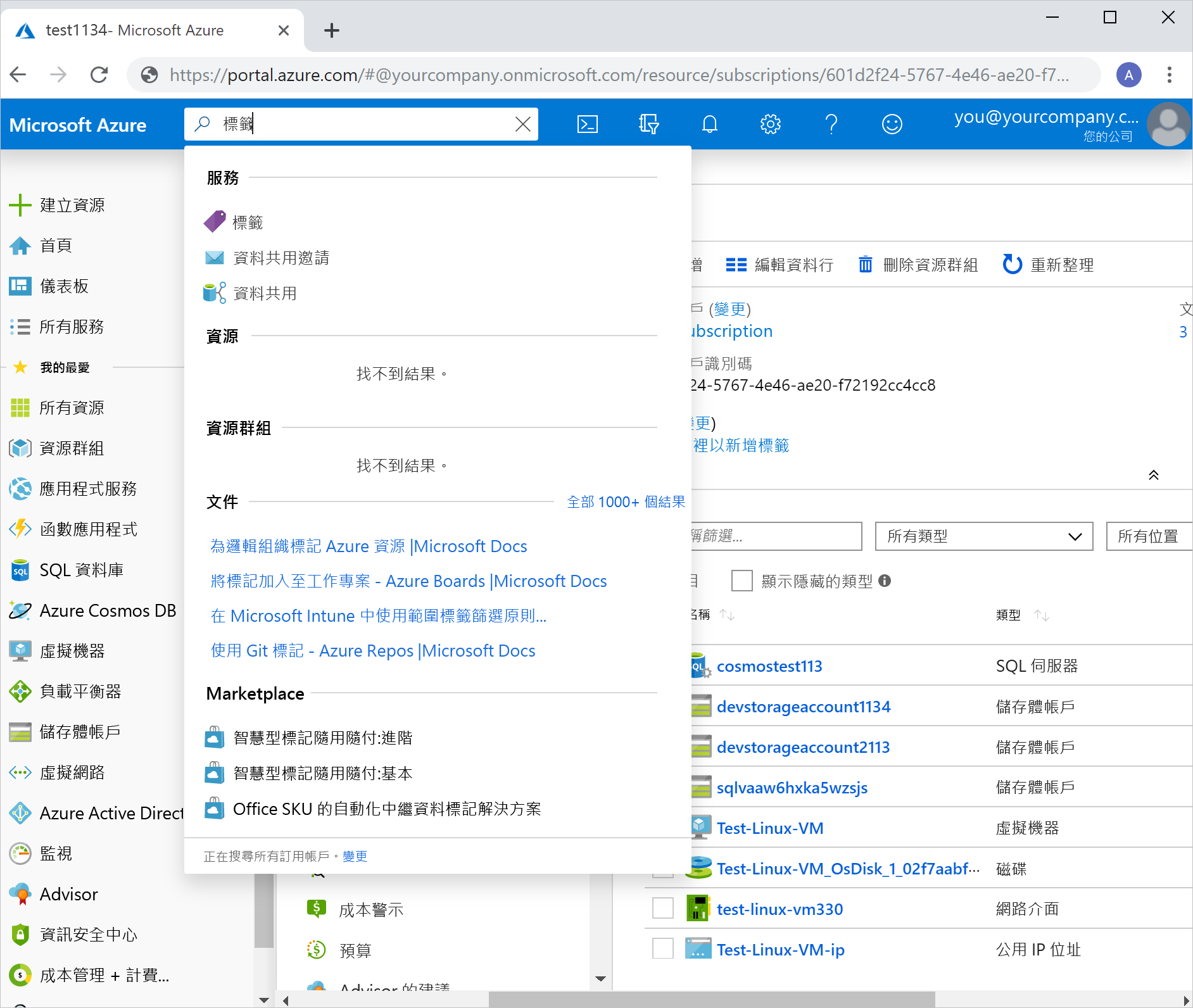Click 重新整理 toolbar button
The height and width of the screenshot is (1008, 1193).
(x=1049, y=265)
